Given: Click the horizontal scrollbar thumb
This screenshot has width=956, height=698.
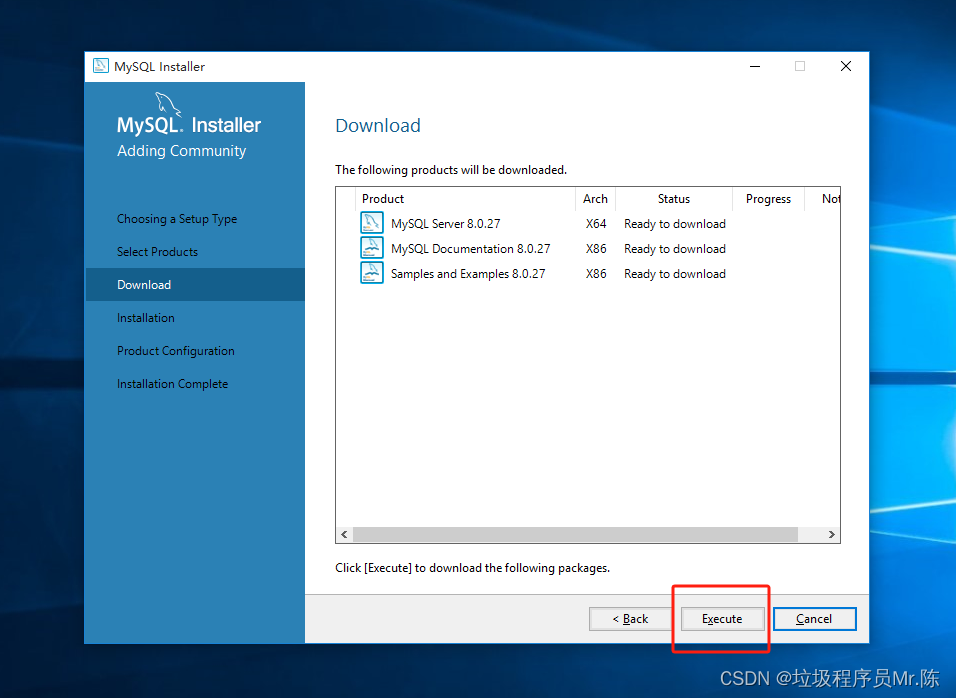Looking at the screenshot, I should click(x=576, y=535).
